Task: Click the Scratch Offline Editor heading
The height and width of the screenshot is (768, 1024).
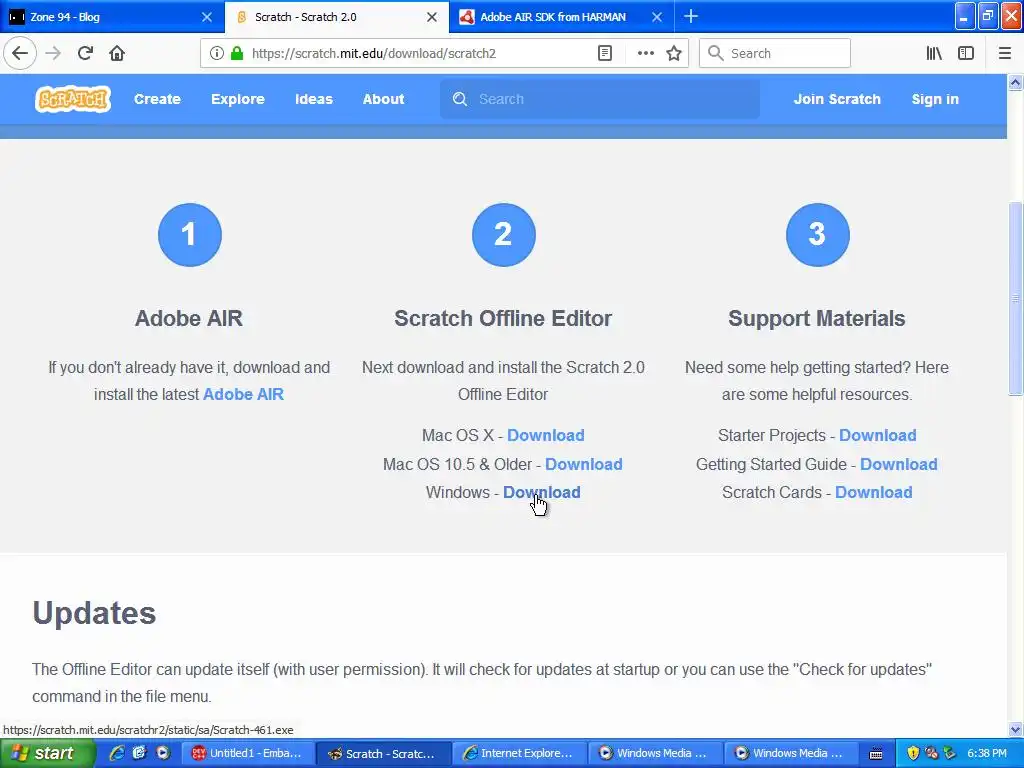Action: coord(503,319)
